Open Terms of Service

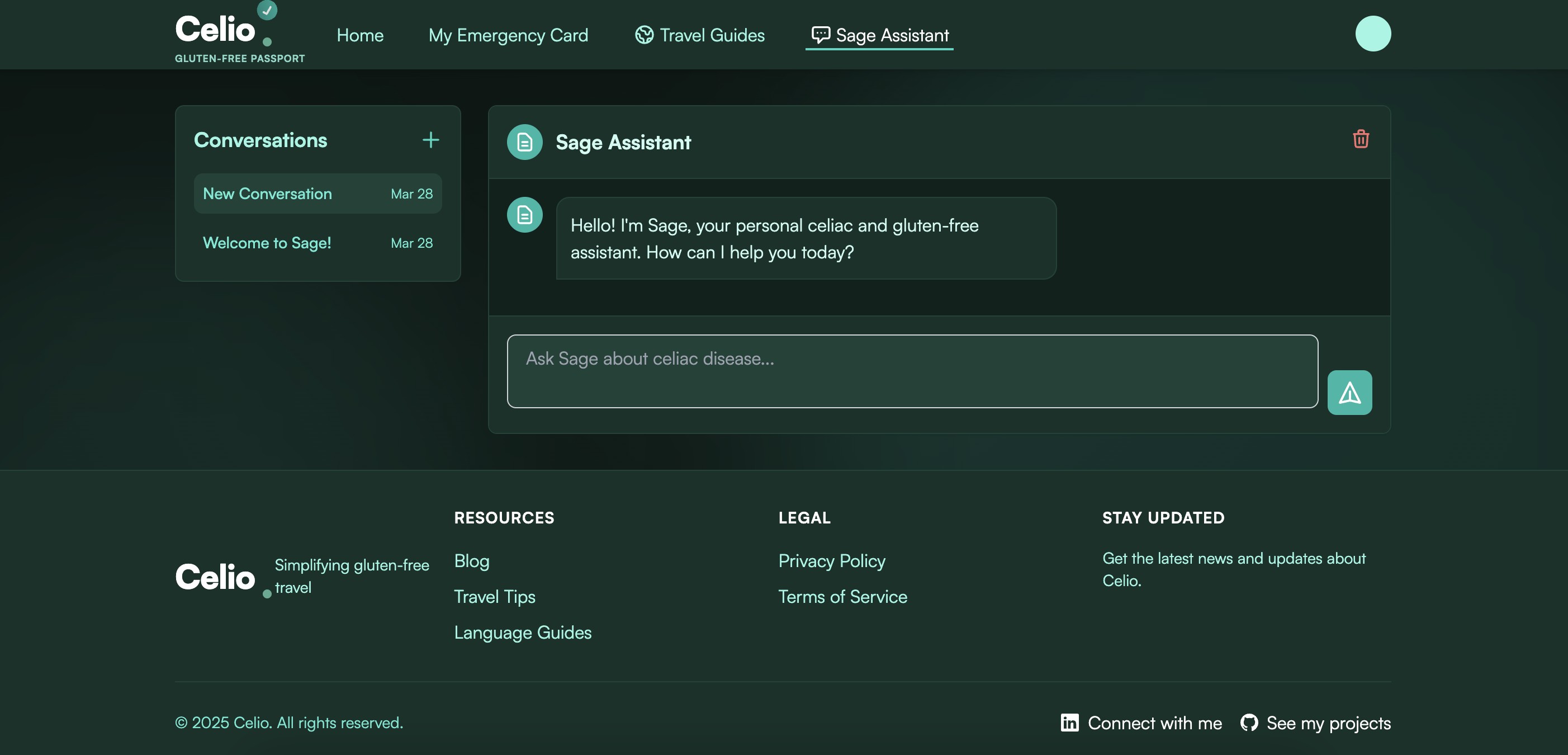[842, 597]
